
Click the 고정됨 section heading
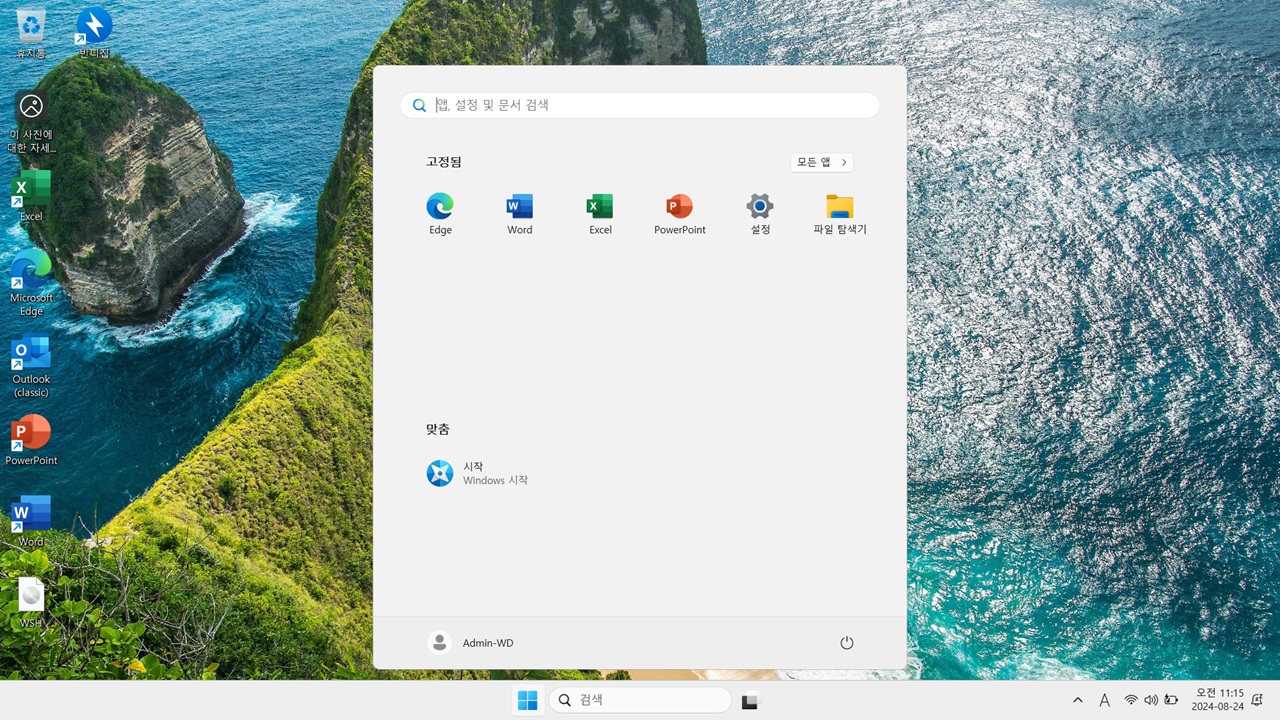(443, 162)
